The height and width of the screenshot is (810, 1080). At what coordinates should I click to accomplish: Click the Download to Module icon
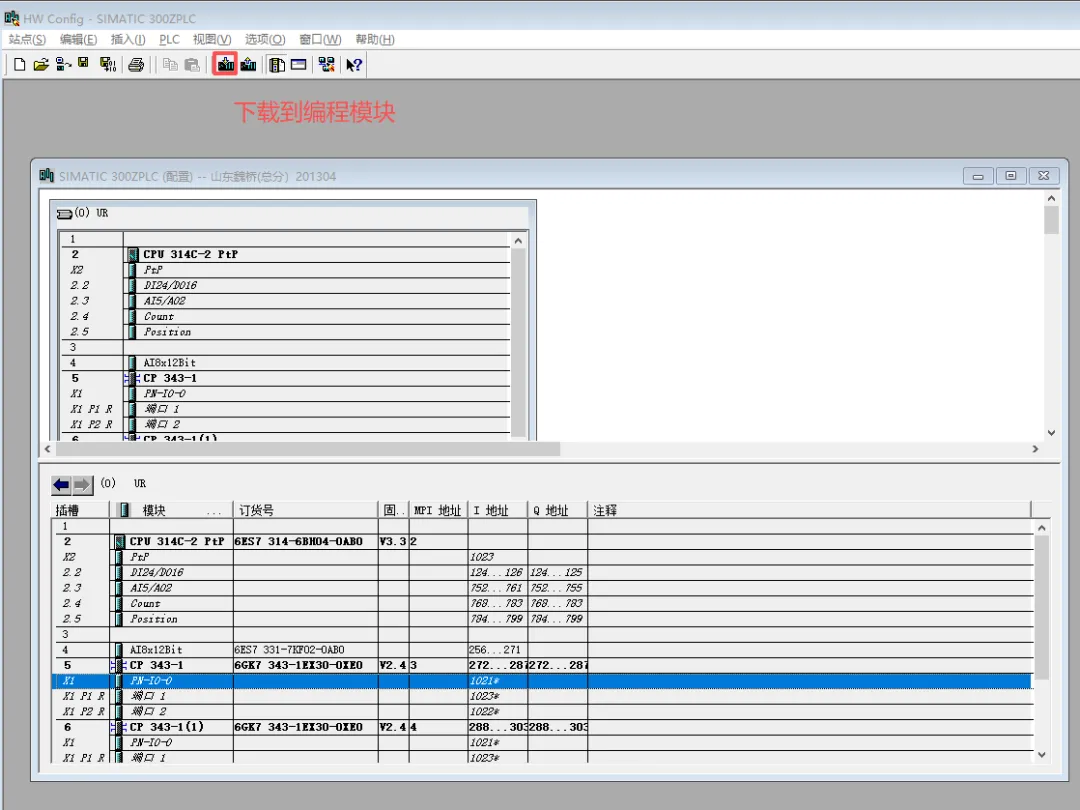click(225, 65)
